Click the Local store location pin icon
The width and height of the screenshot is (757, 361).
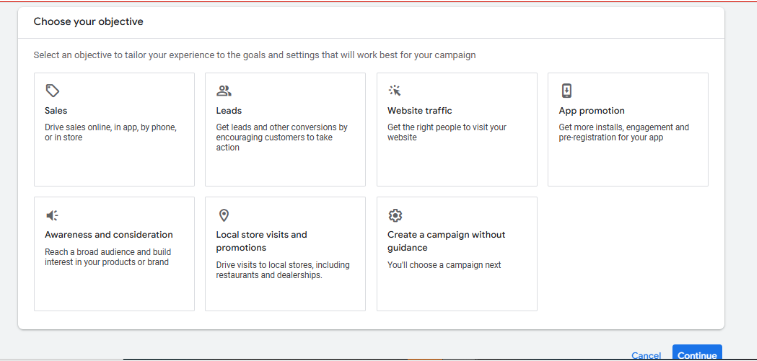224,215
